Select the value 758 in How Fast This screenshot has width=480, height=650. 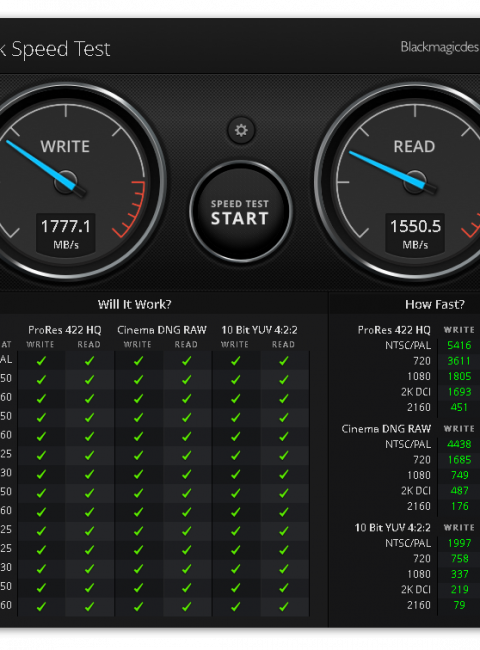460,558
